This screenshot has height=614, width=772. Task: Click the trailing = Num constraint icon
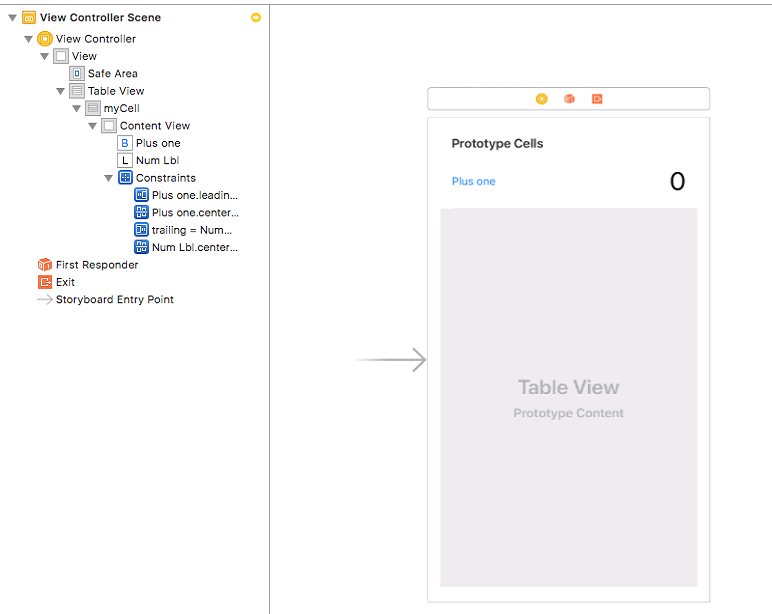141,230
